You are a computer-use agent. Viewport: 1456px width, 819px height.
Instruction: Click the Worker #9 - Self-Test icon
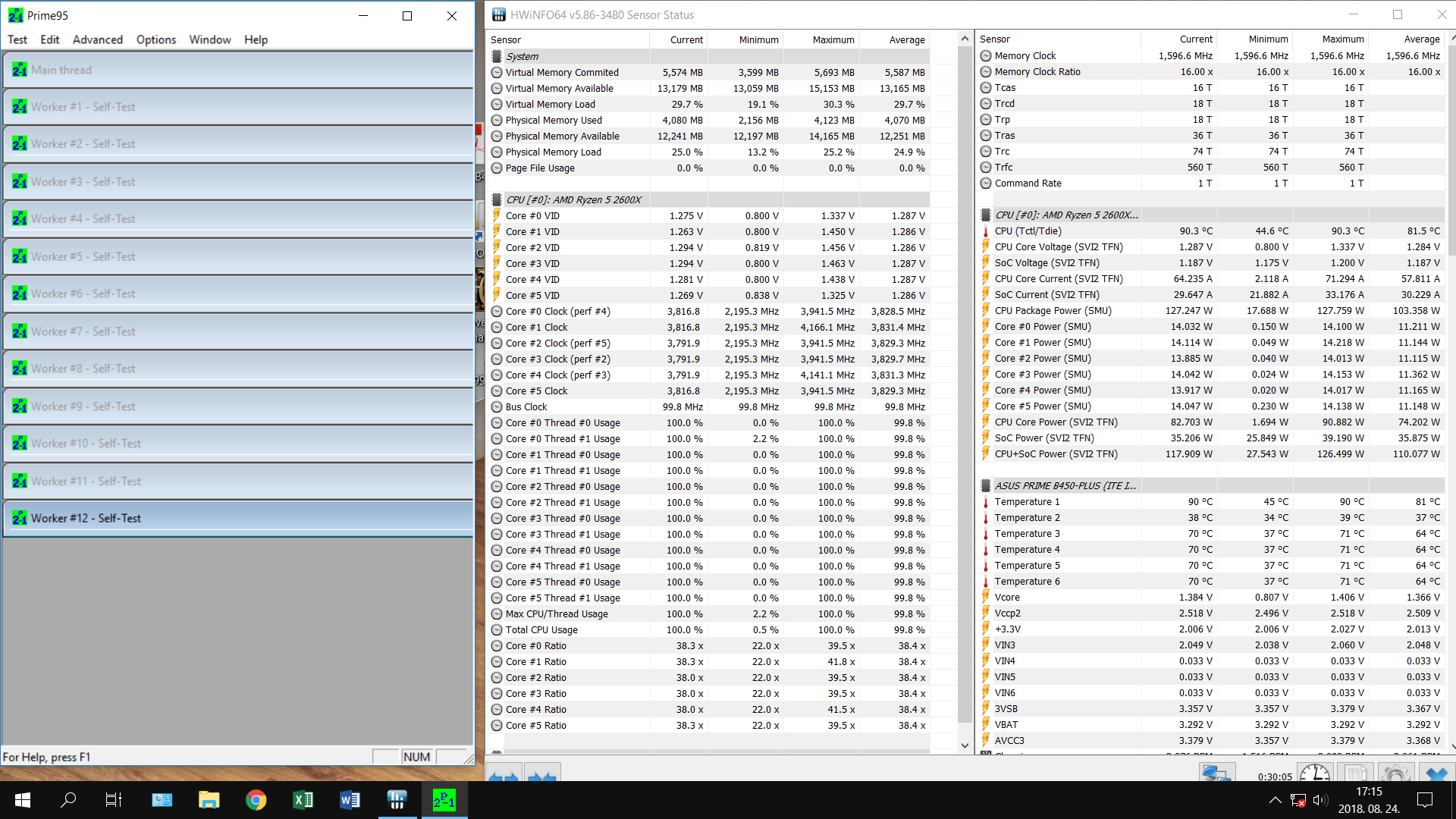20,407
